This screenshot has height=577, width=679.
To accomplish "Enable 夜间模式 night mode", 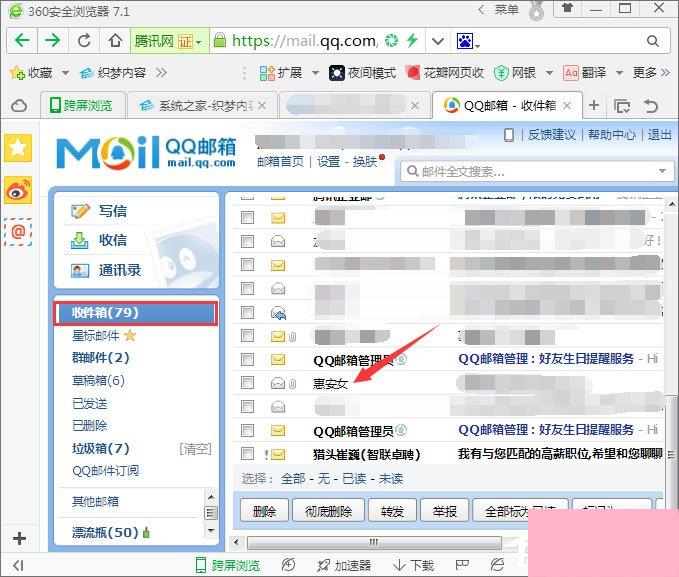I will [362, 73].
